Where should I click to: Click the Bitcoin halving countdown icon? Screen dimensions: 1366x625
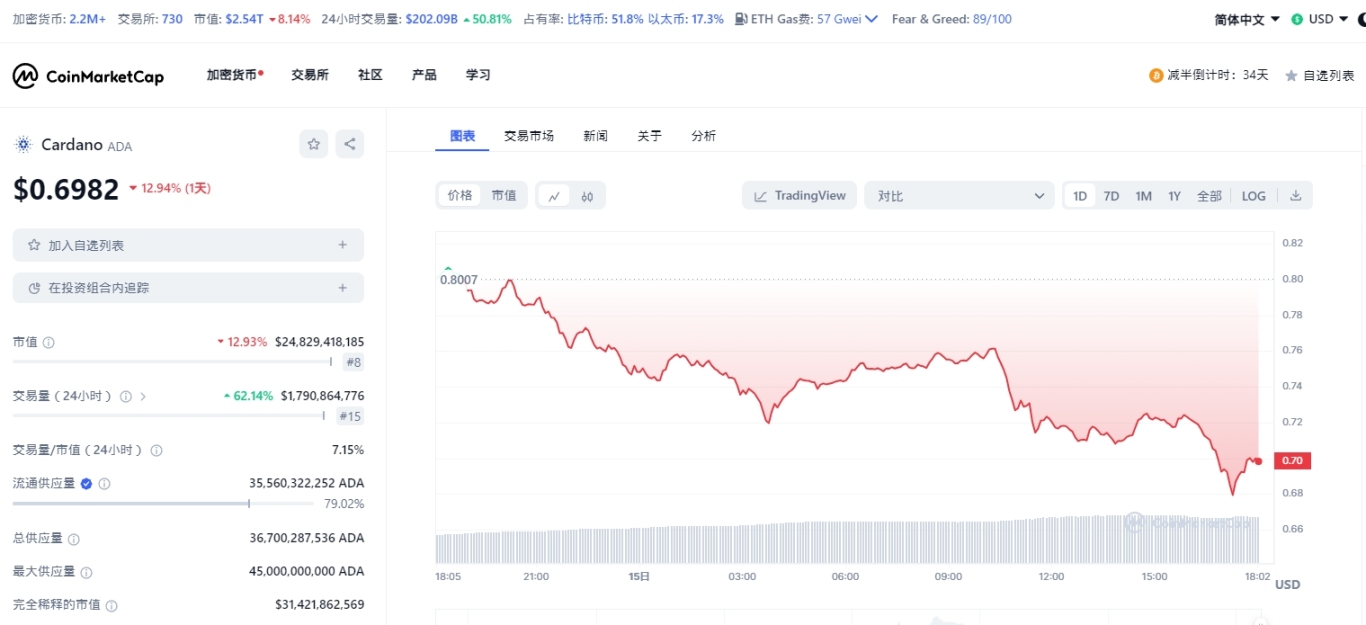click(1156, 75)
